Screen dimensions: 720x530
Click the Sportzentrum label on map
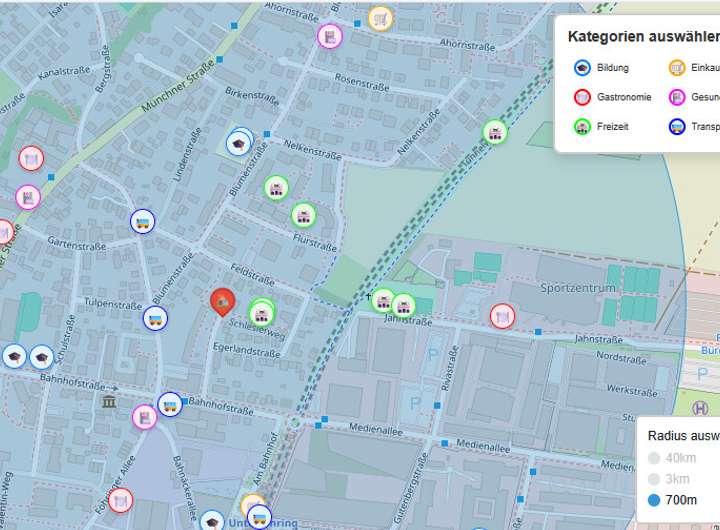(x=578, y=288)
